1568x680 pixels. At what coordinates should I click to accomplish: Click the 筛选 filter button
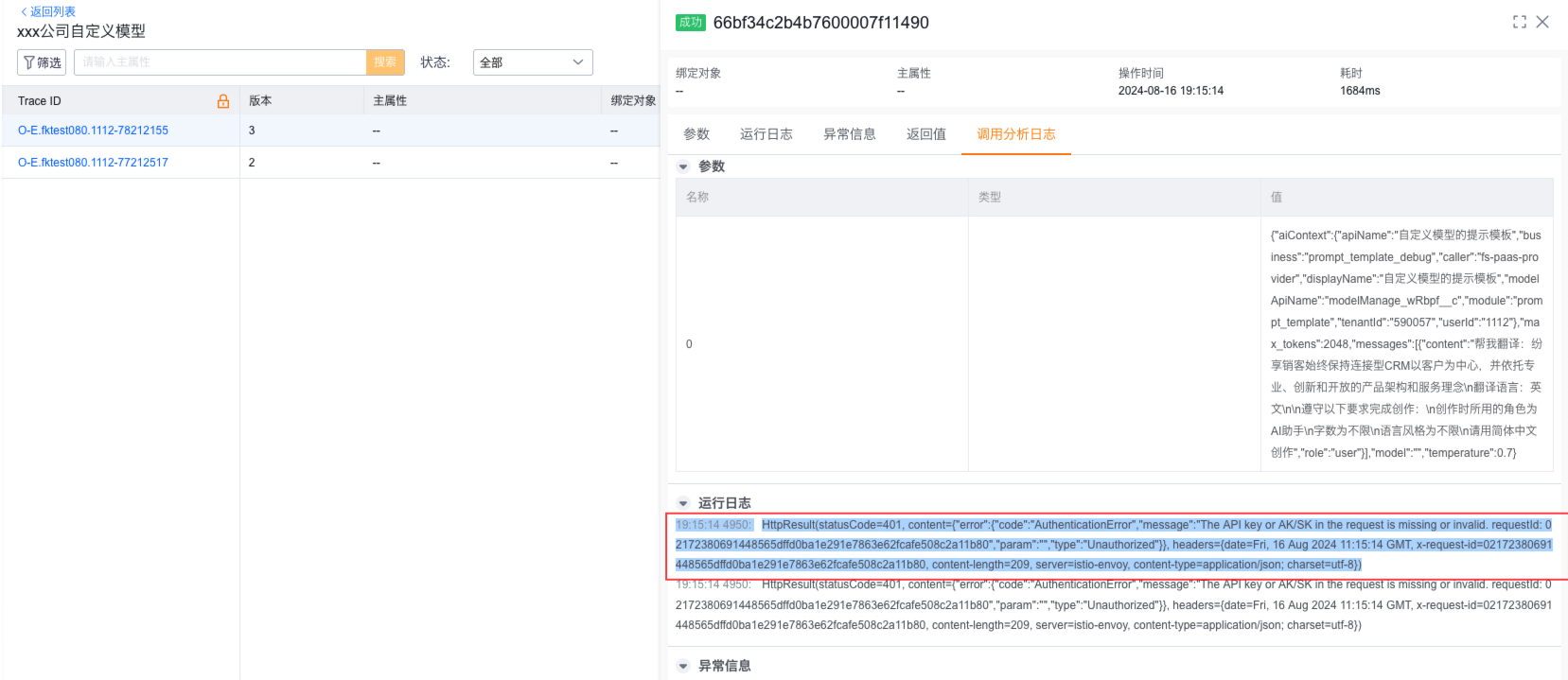[42, 62]
